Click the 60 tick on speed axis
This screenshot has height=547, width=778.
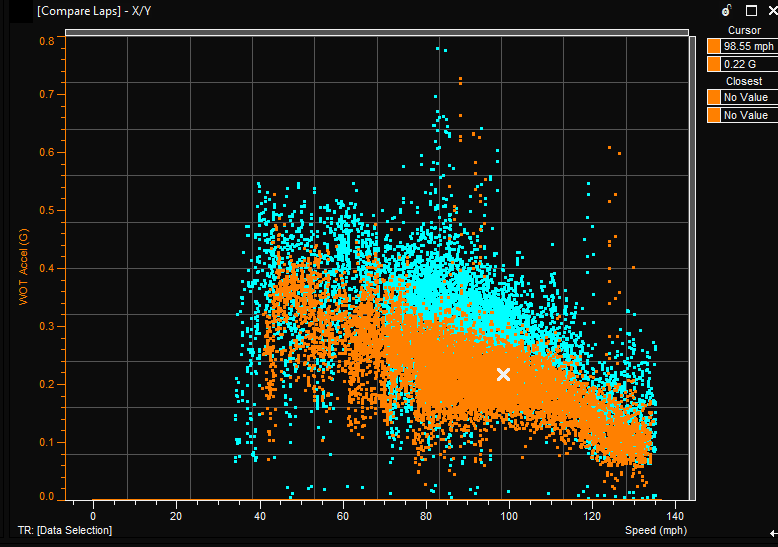point(342,516)
